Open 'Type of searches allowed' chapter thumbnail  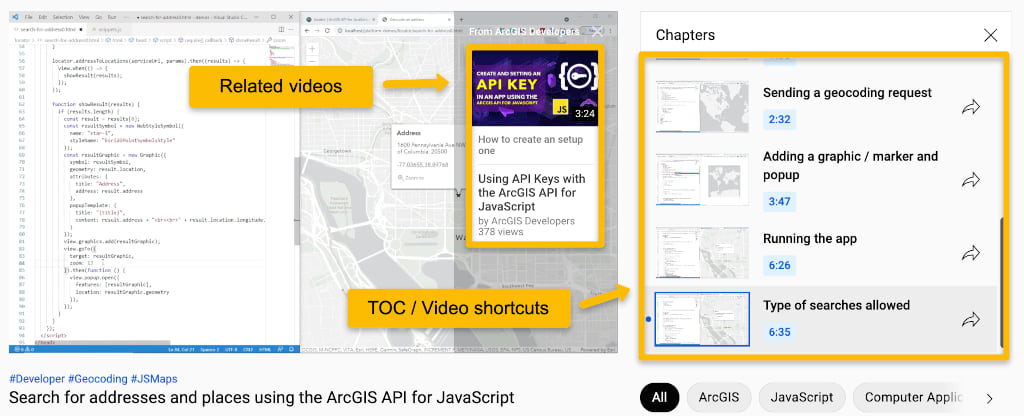coord(702,319)
